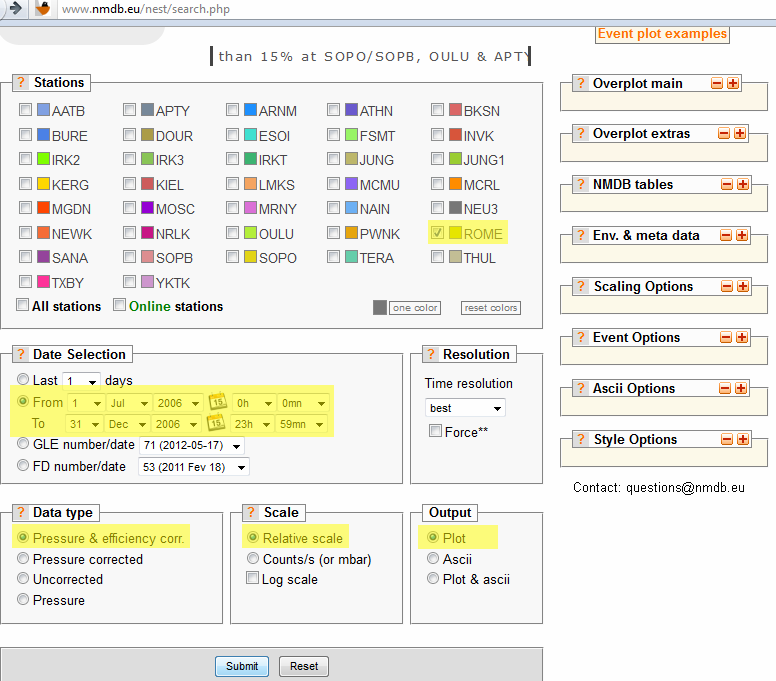Open the From date calendar picker icon
Image resolution: width=776 pixels, height=681 pixels.
[217, 401]
